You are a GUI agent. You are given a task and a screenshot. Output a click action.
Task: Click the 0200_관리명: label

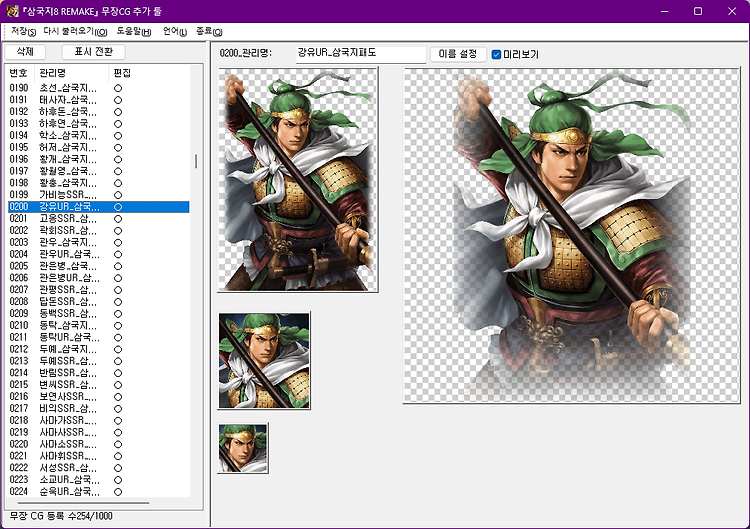[245, 53]
